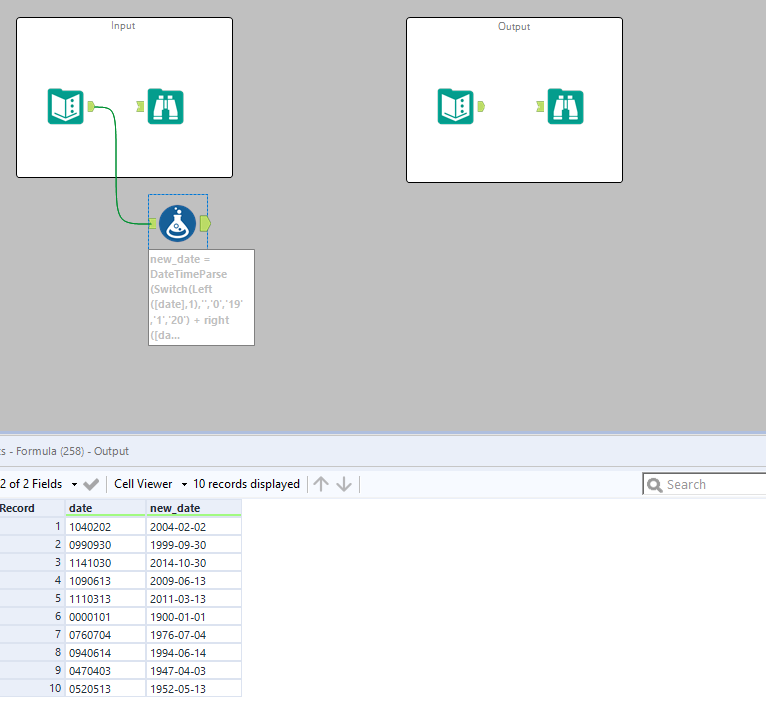Screen dimensions: 766x728
Task: Select new_date cell 1976-07-04
Action: click(x=194, y=635)
